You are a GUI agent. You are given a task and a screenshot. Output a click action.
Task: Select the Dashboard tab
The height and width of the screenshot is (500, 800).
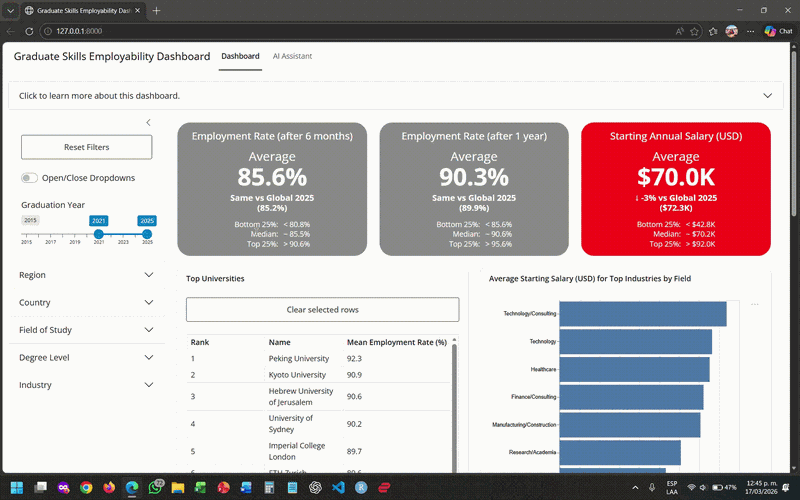(240, 56)
